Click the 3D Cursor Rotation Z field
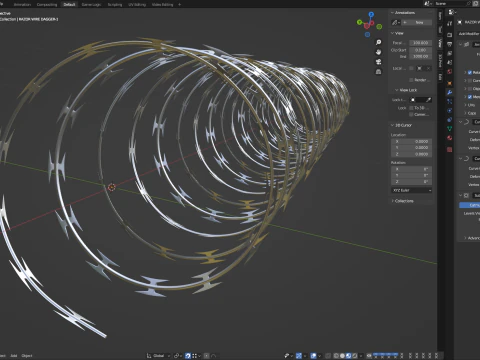Image resolution: width=480 pixels, height=360 pixels. (412, 182)
